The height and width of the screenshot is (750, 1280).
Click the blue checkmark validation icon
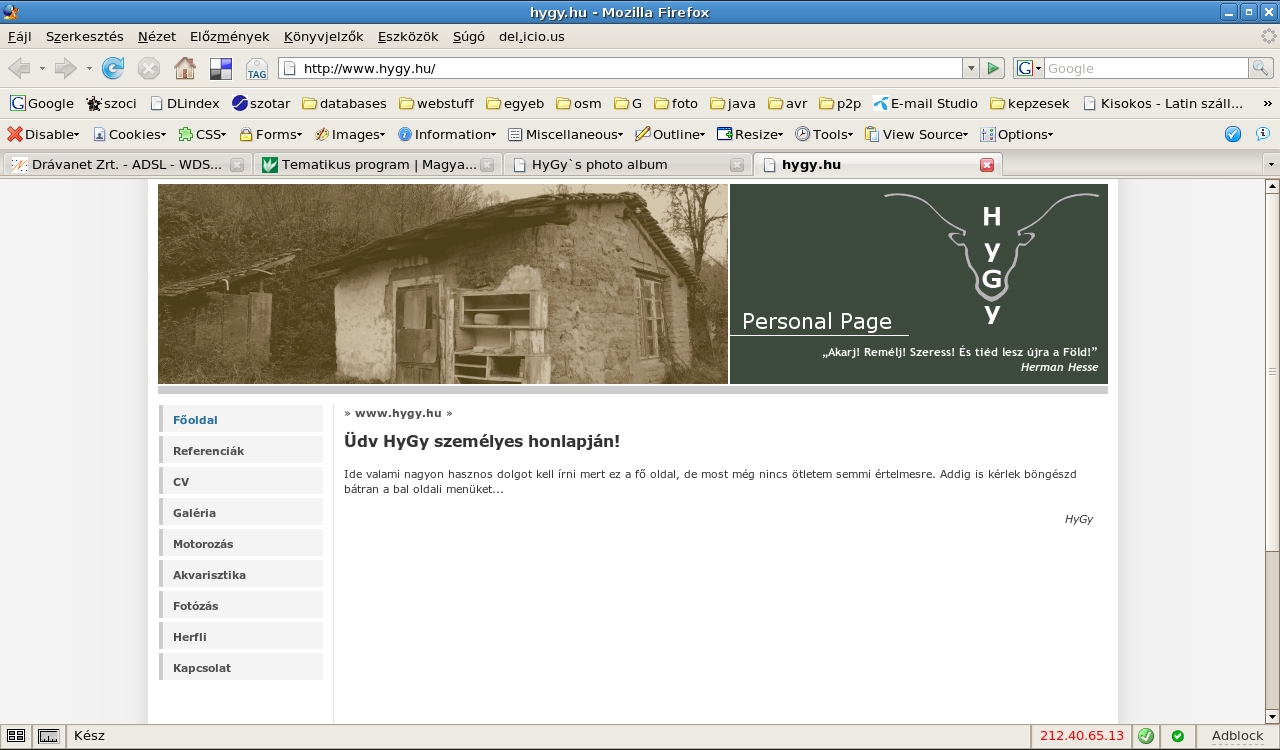point(1233,134)
